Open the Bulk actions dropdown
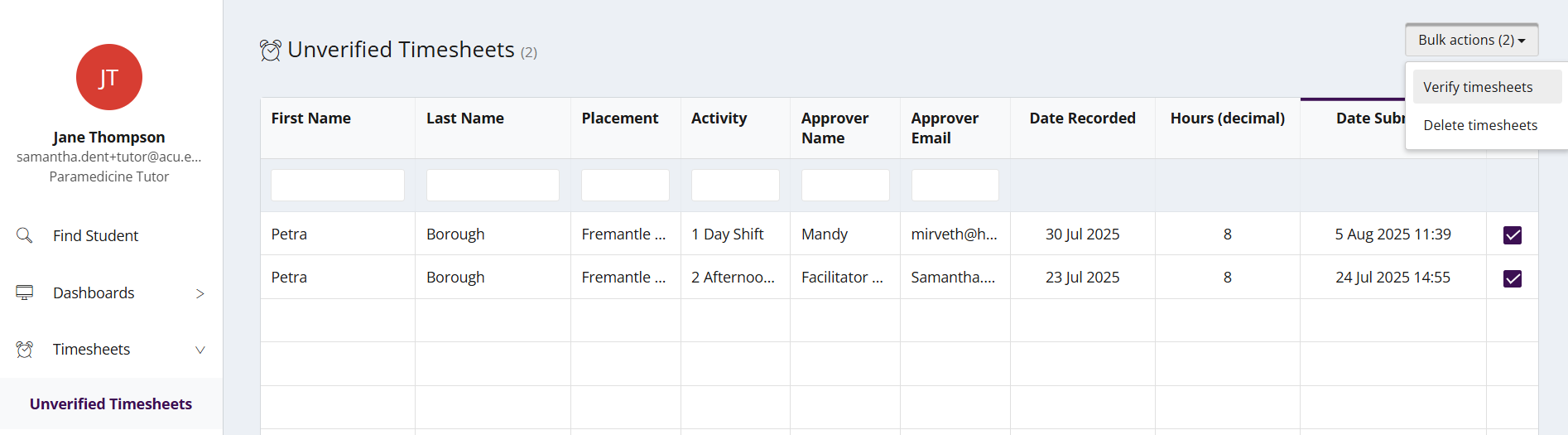Image resolution: width=1568 pixels, height=435 pixels. (1470, 40)
